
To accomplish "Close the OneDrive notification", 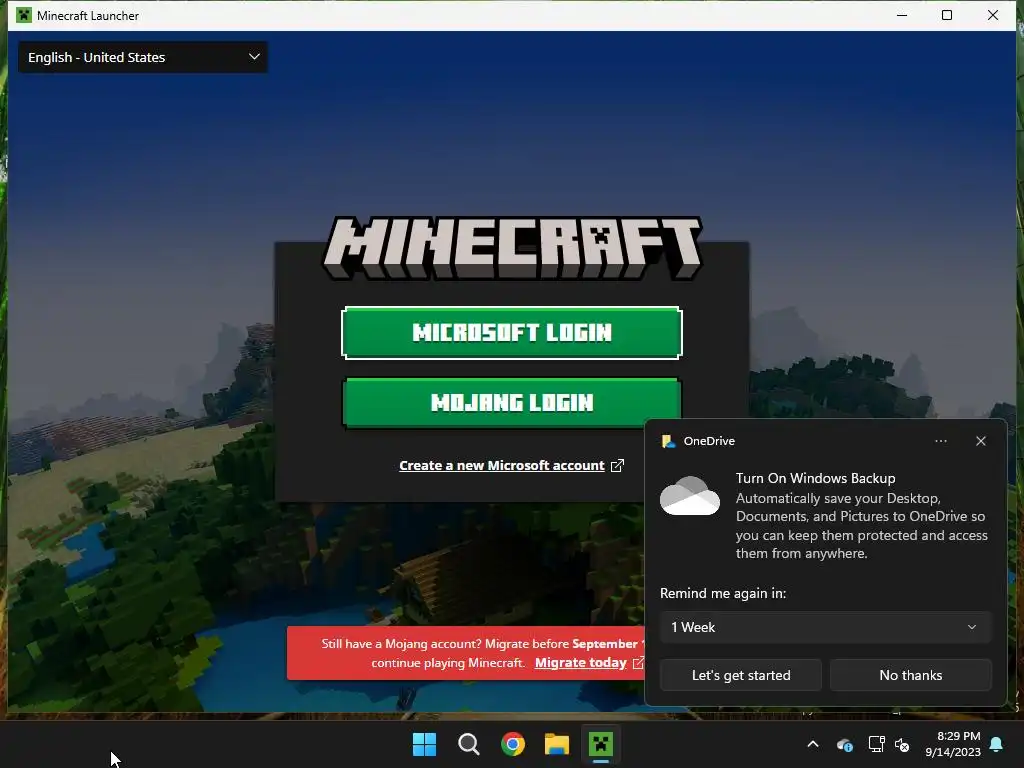I will pyautogui.click(x=980, y=441).
